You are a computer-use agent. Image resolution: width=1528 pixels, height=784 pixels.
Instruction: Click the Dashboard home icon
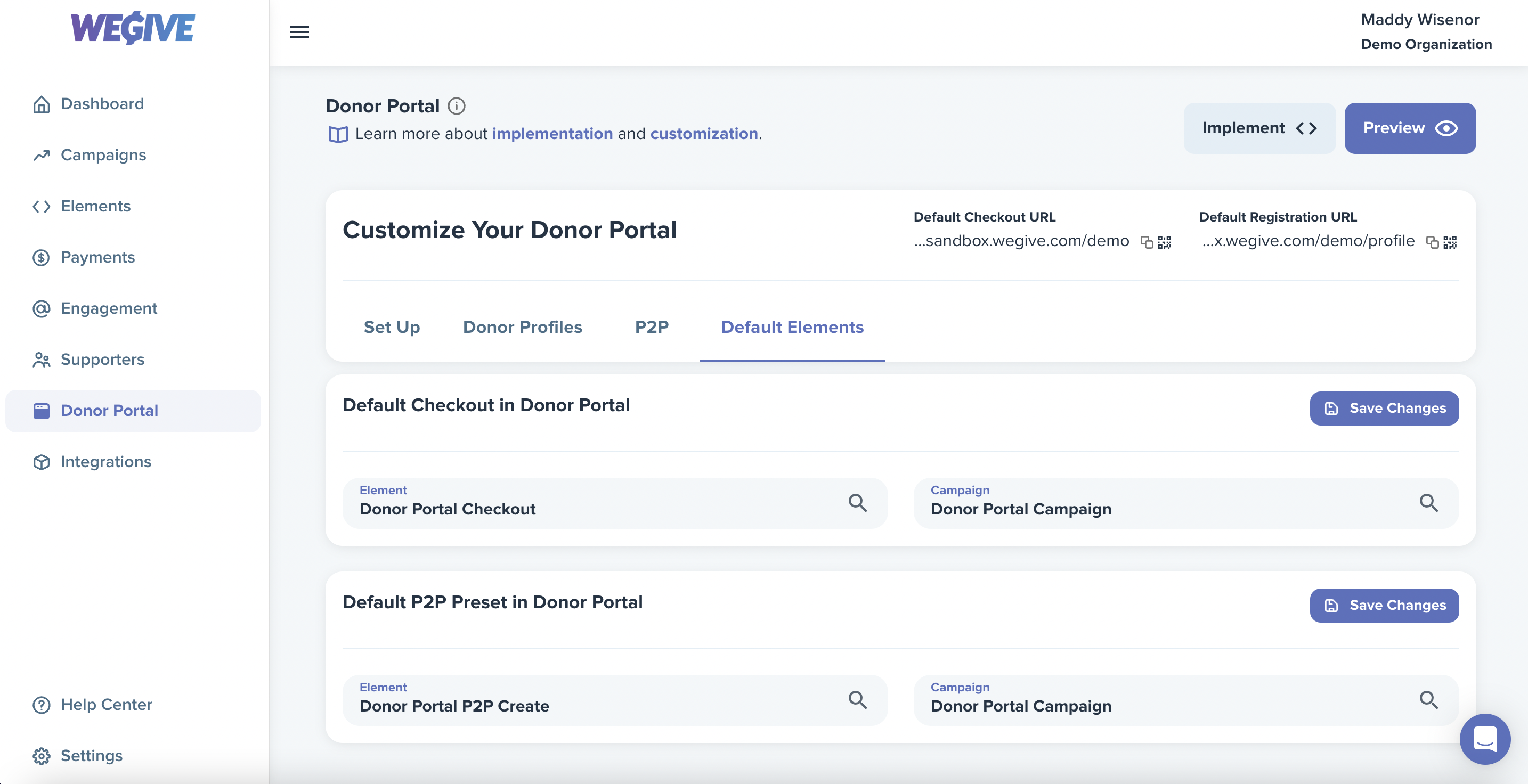[42, 104]
